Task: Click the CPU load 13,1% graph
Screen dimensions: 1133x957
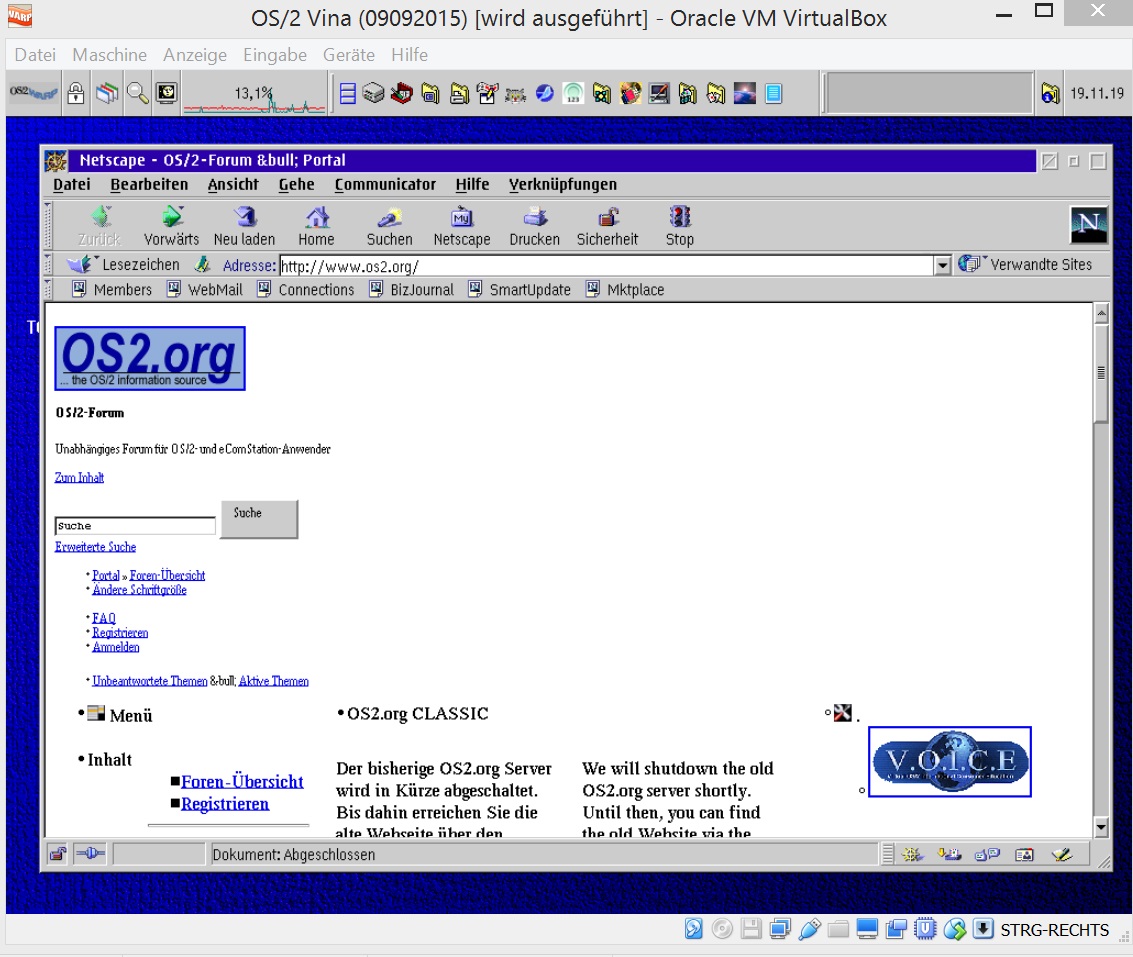Action: point(254,95)
